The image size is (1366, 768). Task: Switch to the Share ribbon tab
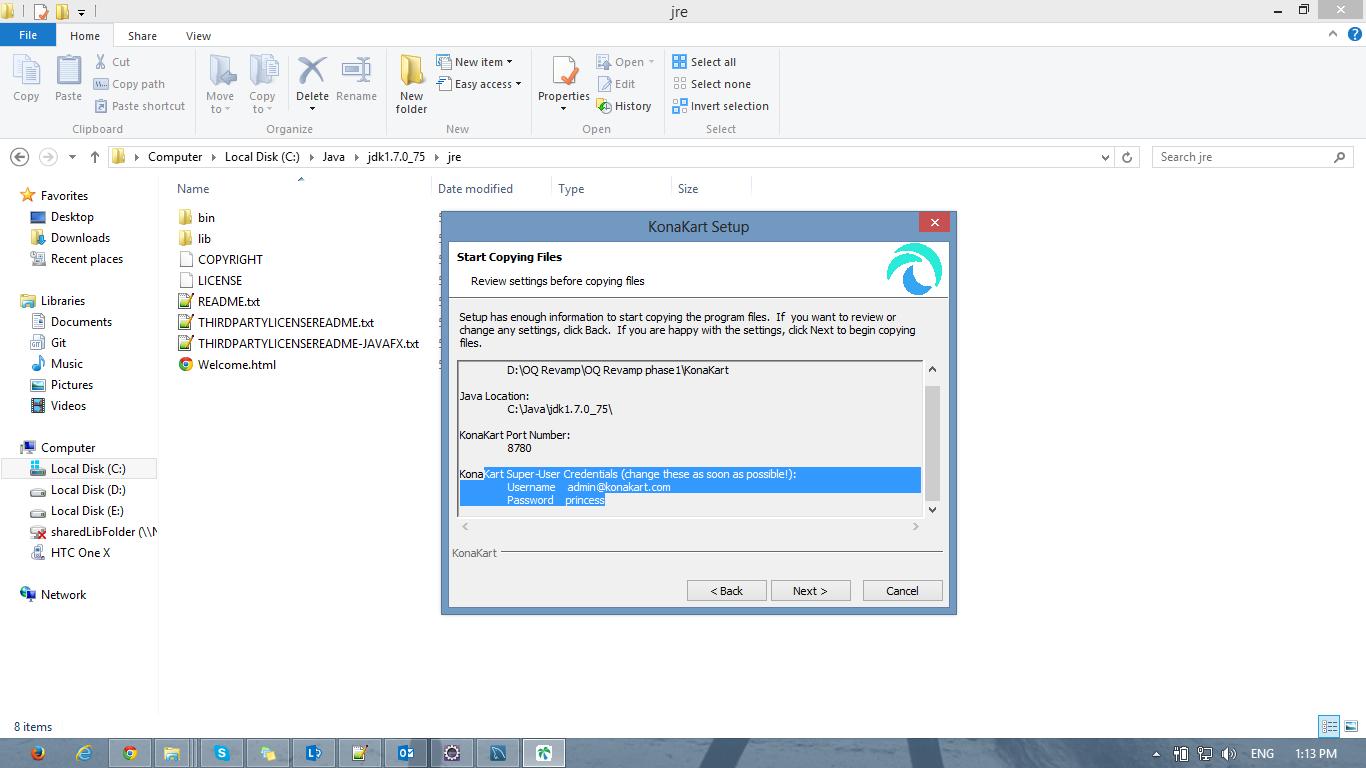(142, 36)
